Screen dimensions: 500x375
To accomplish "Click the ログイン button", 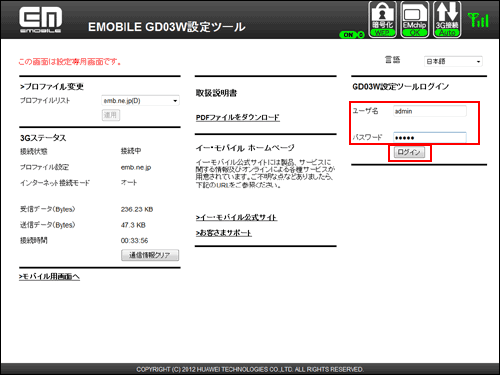I will coord(409,152).
